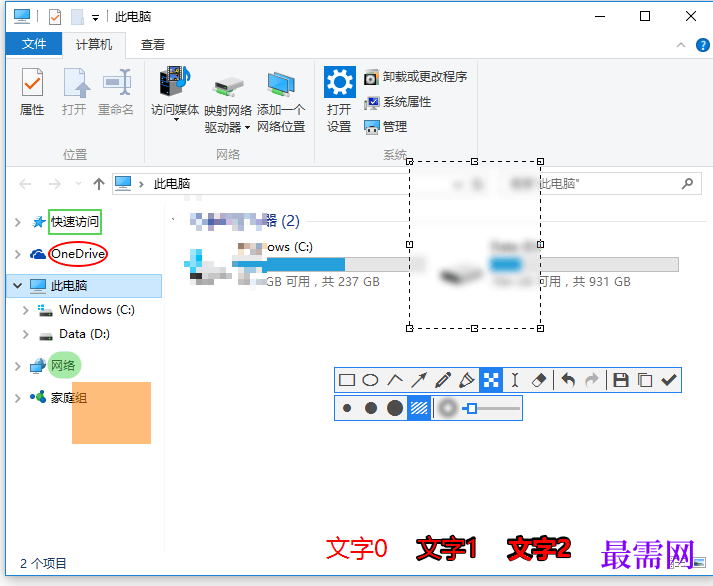Switch to the 查看 ribbon tab

(x=153, y=45)
